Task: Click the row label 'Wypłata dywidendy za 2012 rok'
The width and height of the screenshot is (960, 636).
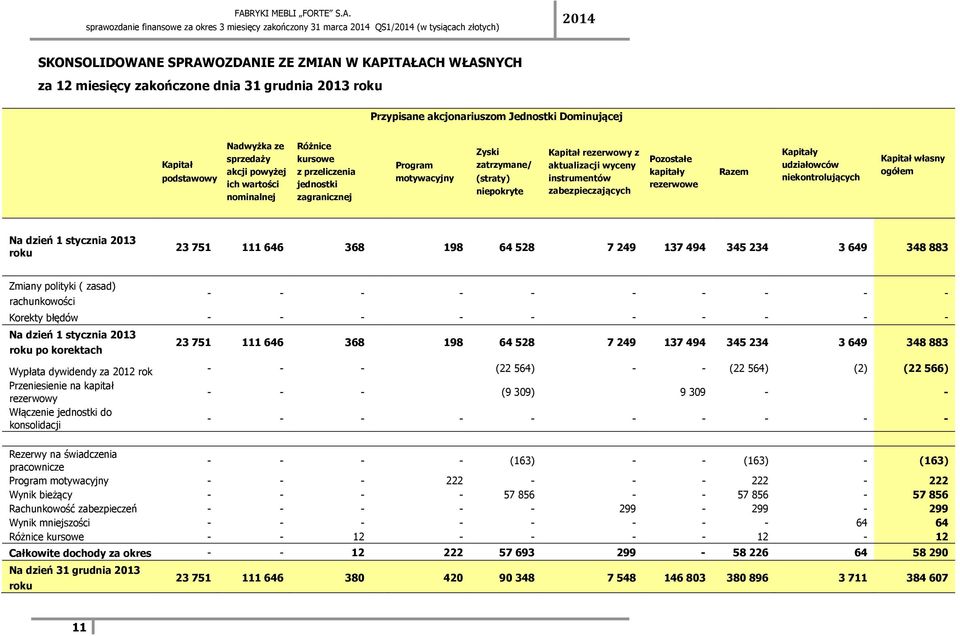Action: [x=81, y=372]
